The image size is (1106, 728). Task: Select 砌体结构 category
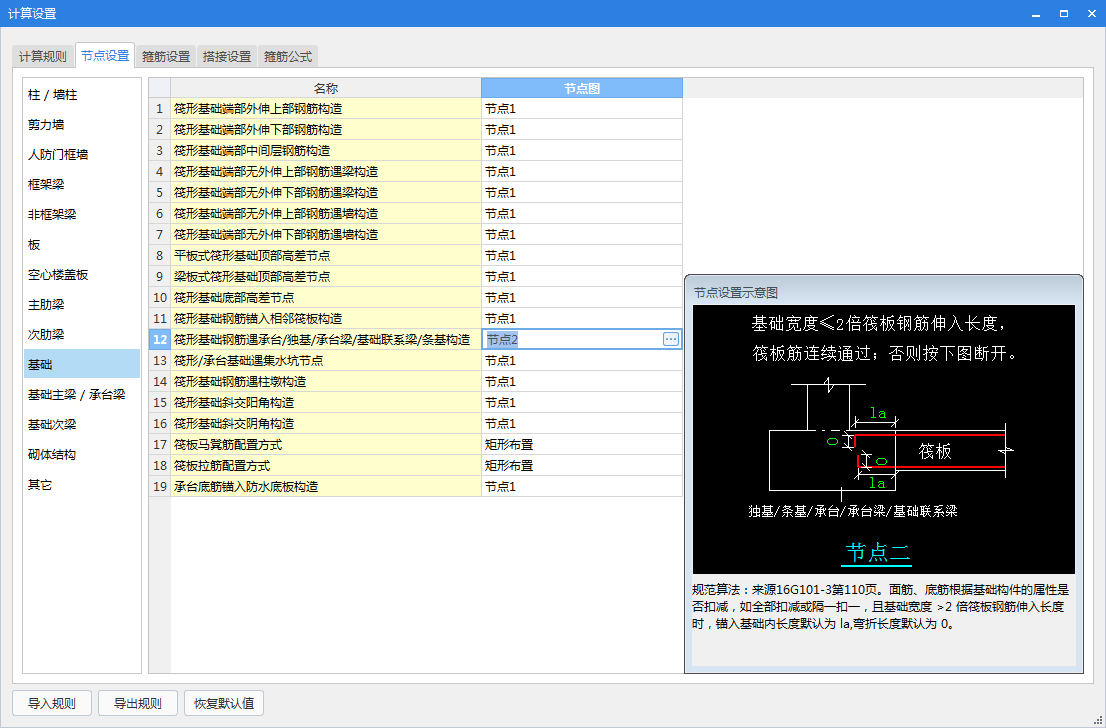(82, 455)
